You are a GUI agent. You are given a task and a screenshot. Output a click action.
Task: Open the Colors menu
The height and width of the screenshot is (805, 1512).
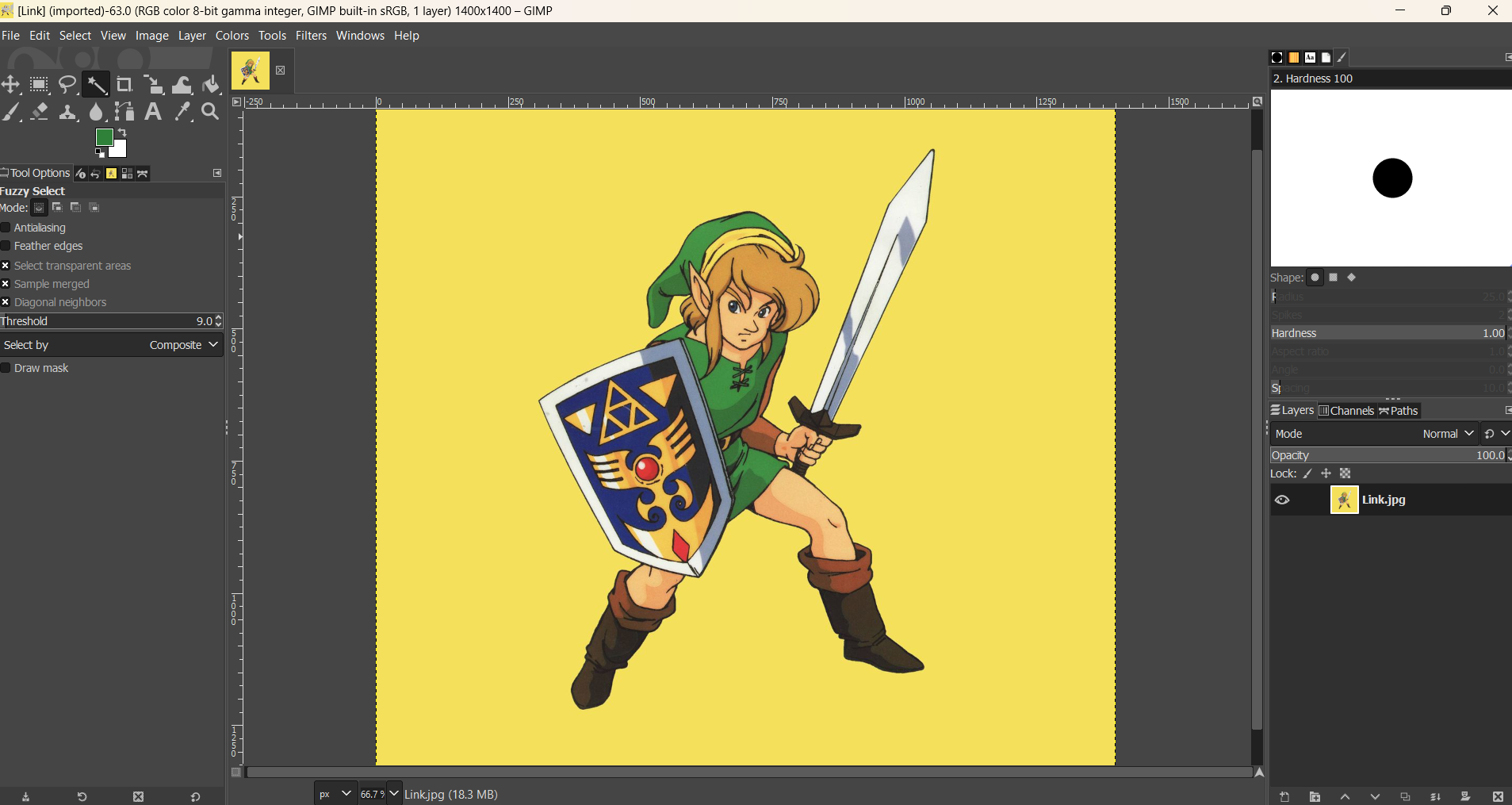pos(232,36)
